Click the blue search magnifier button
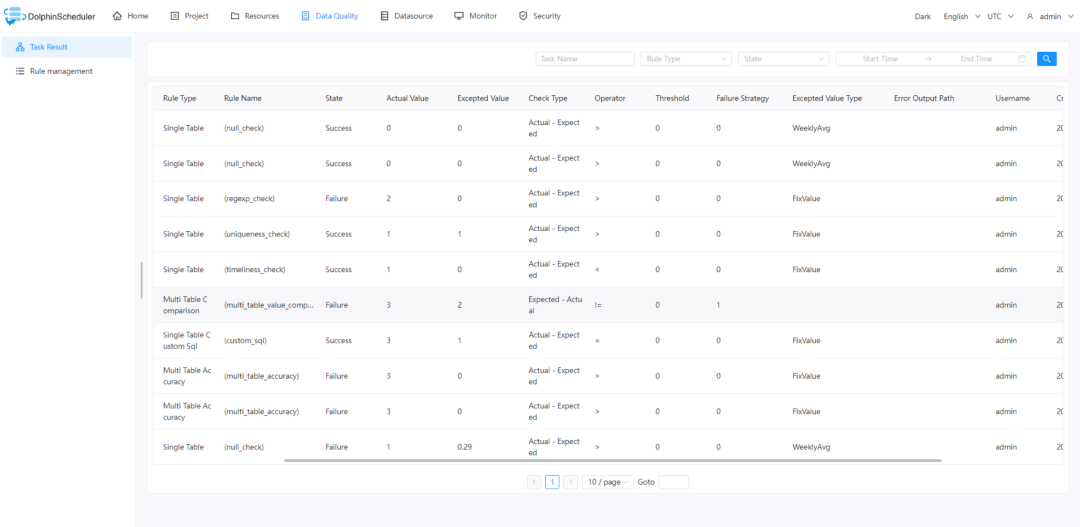1080x527 pixels. point(1046,59)
